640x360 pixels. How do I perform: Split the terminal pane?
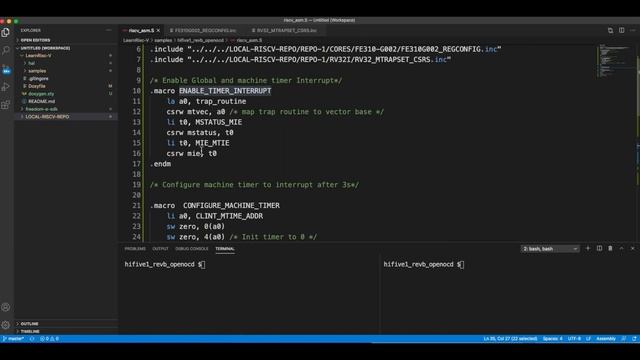[599, 248]
